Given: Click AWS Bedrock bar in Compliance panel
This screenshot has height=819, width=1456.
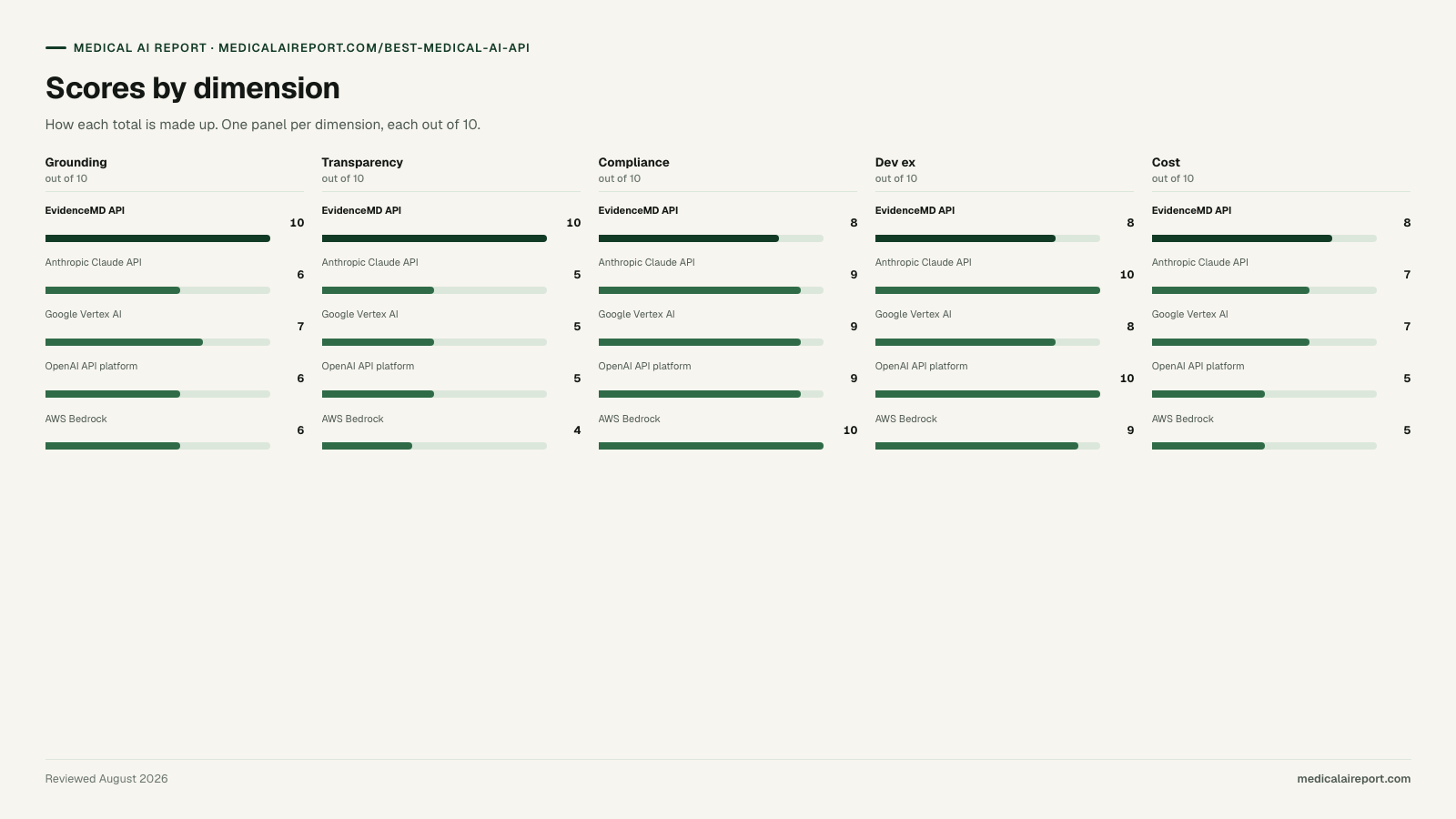Looking at the screenshot, I should [x=711, y=446].
